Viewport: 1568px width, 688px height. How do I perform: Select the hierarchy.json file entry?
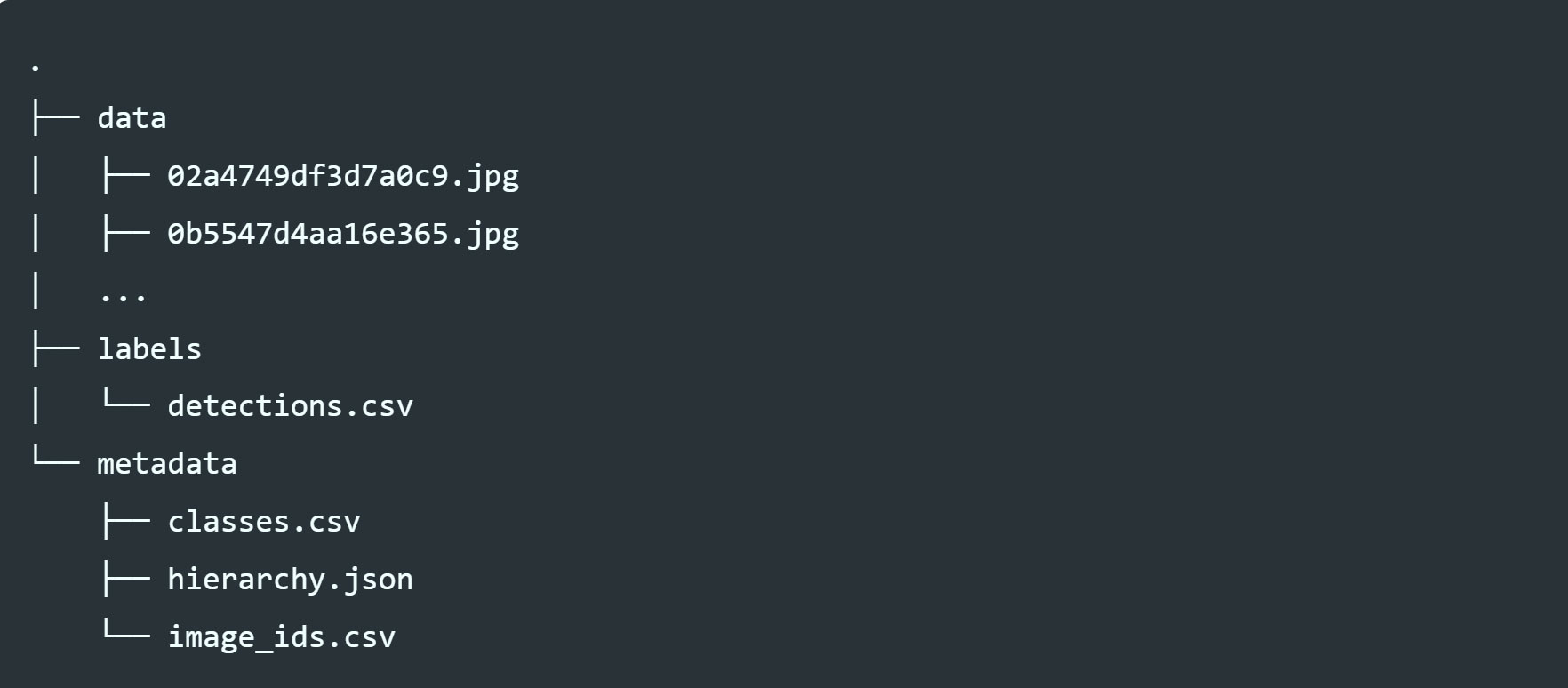(x=290, y=580)
